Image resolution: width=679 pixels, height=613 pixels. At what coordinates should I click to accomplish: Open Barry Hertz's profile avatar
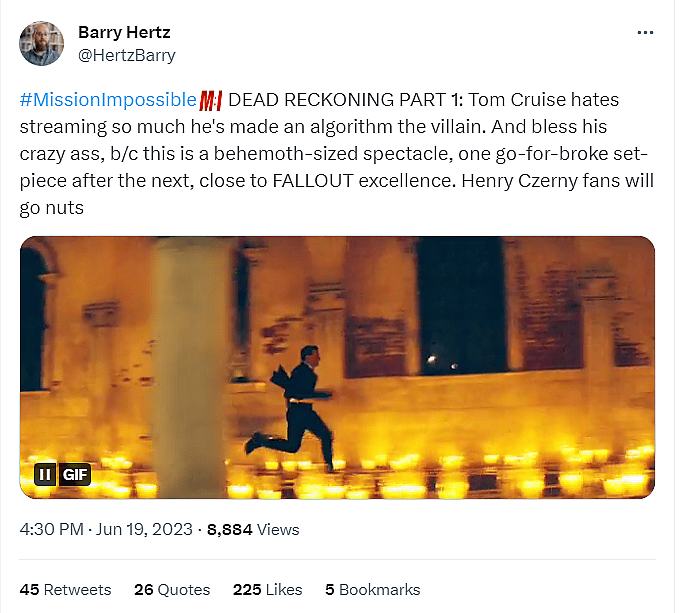(x=41, y=43)
